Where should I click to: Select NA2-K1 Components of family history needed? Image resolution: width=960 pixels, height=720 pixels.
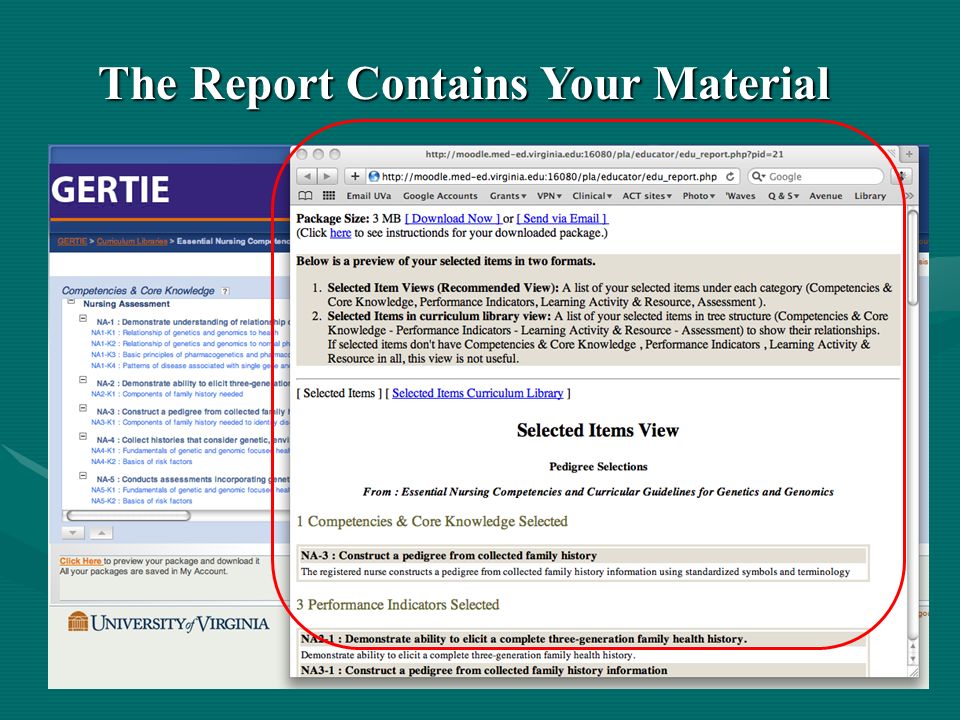tap(167, 394)
